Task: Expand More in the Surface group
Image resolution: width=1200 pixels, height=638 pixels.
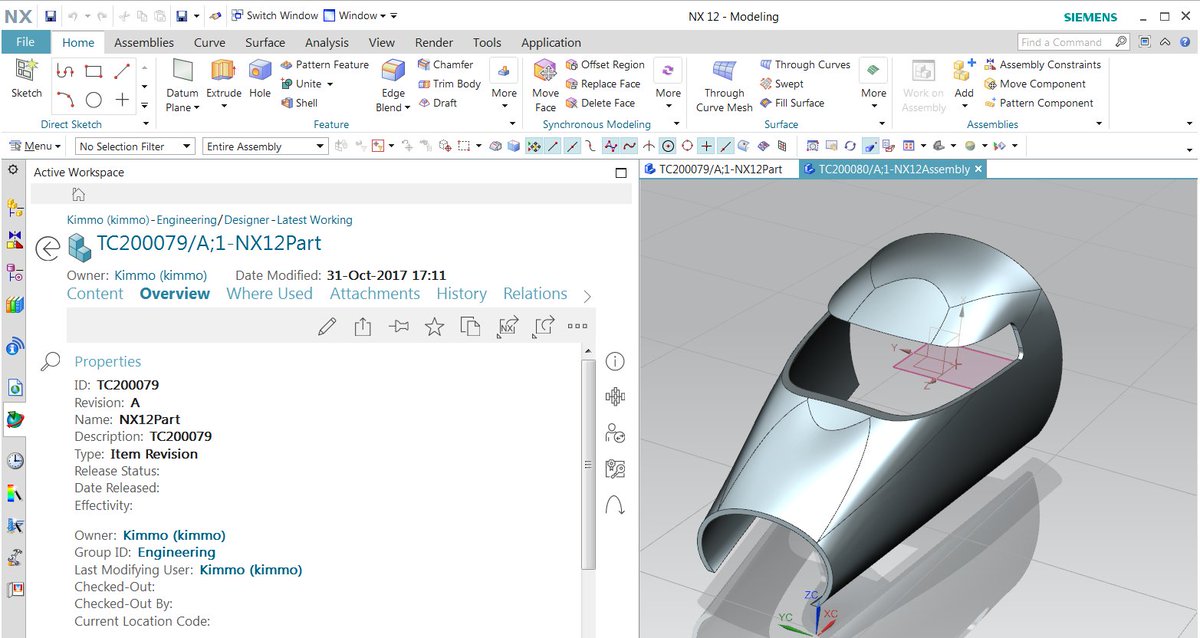Action: coord(874,84)
